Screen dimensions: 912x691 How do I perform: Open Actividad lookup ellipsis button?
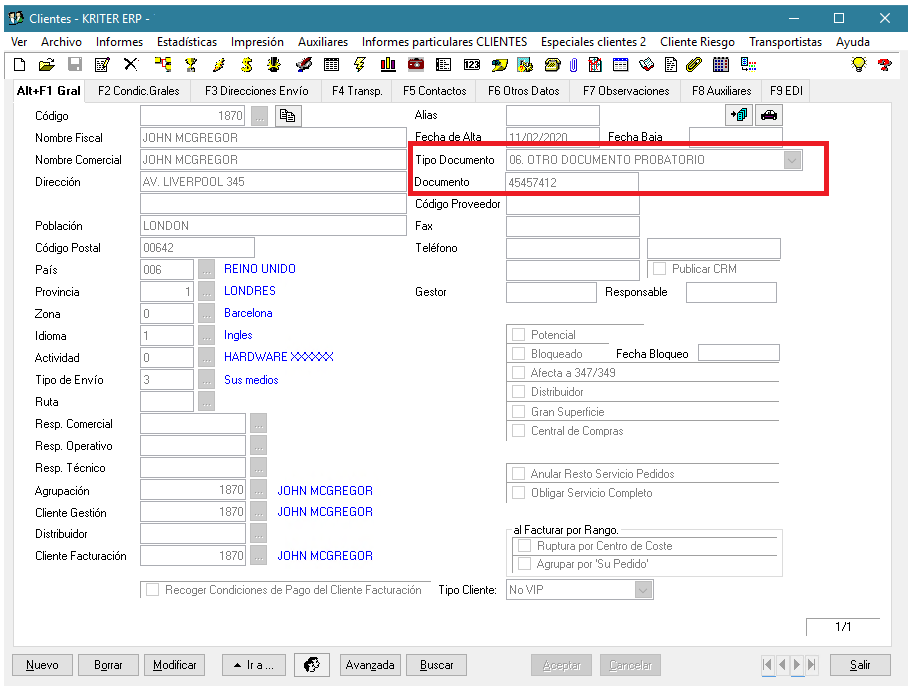[x=206, y=358]
